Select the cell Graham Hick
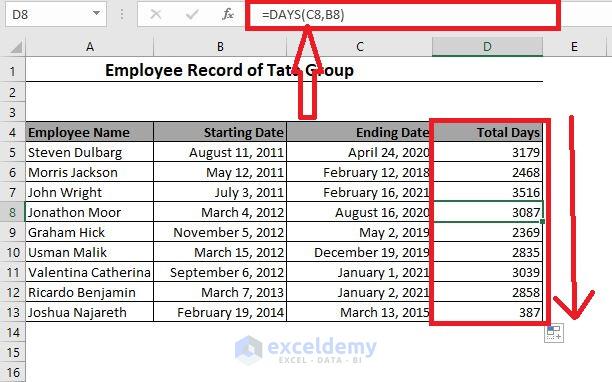 pos(90,232)
